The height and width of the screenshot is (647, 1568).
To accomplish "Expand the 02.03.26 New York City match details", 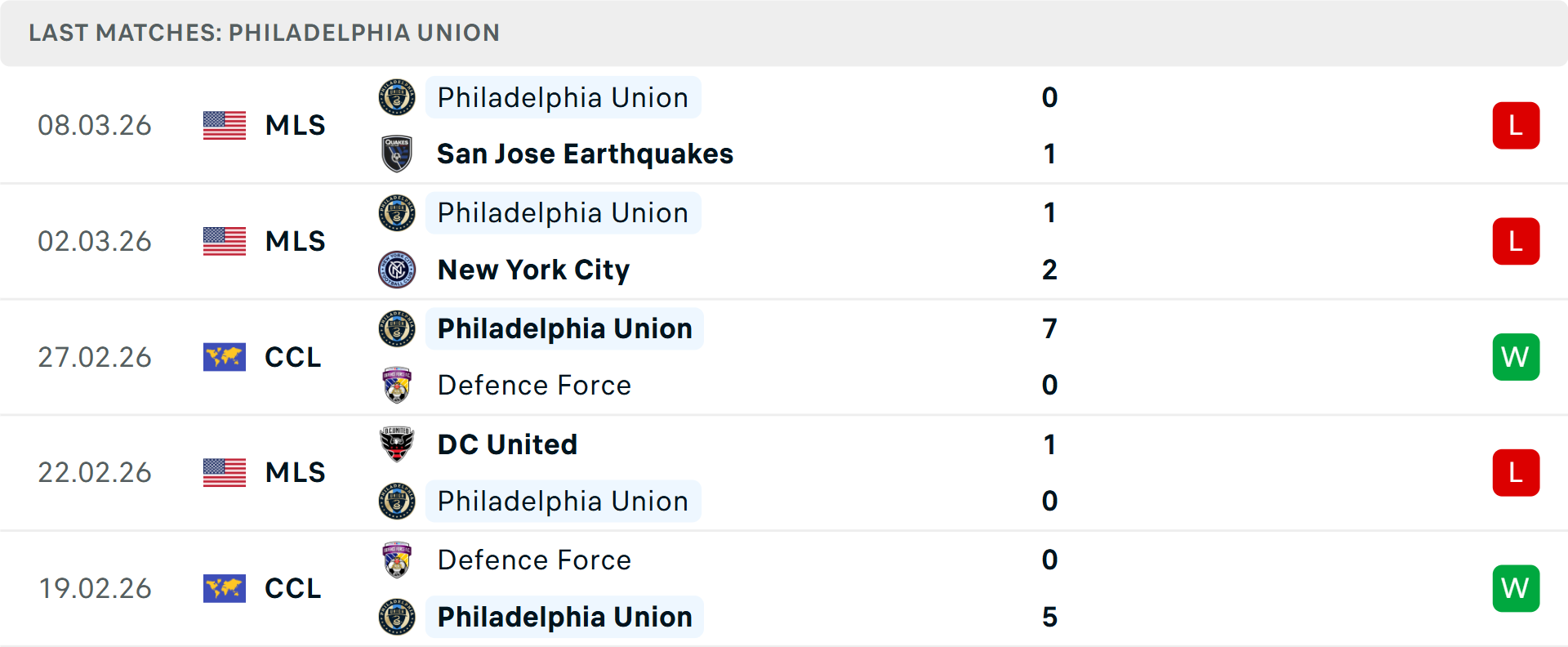I will tap(784, 241).
